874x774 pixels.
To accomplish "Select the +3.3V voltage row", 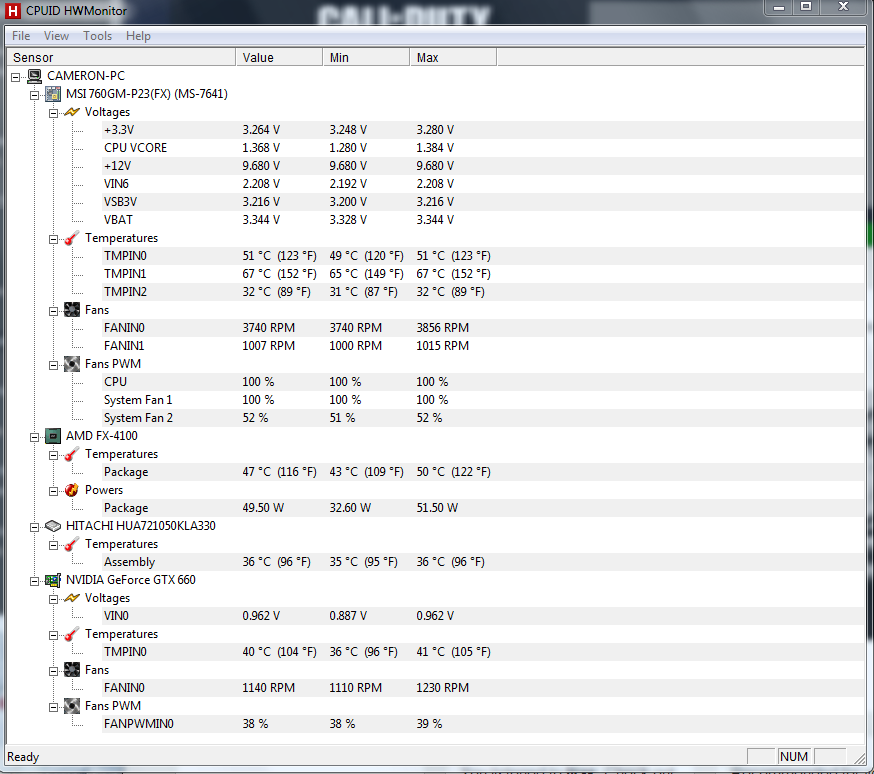I will coord(483,130).
